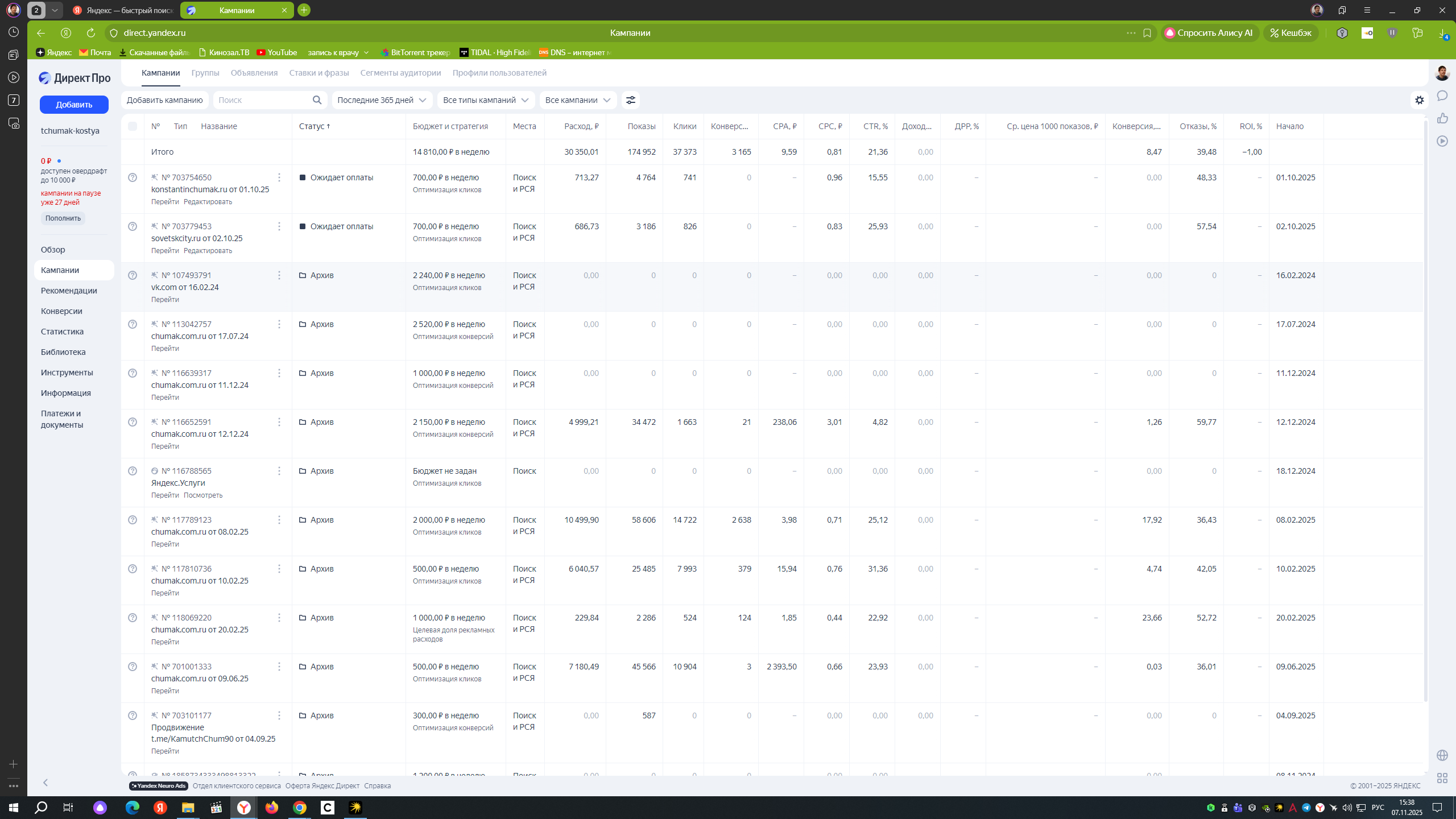The image size is (1456, 819).
Task: Toggle the select-all campaigns checkbox
Action: (133, 126)
